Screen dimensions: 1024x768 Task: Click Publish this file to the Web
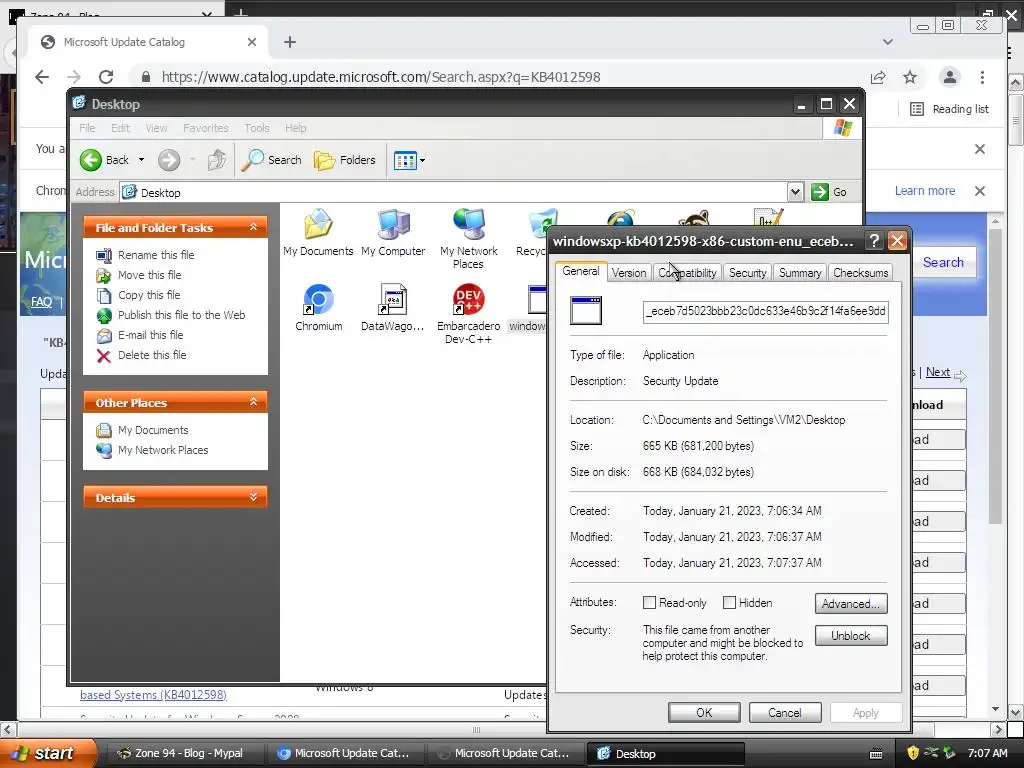[182, 315]
